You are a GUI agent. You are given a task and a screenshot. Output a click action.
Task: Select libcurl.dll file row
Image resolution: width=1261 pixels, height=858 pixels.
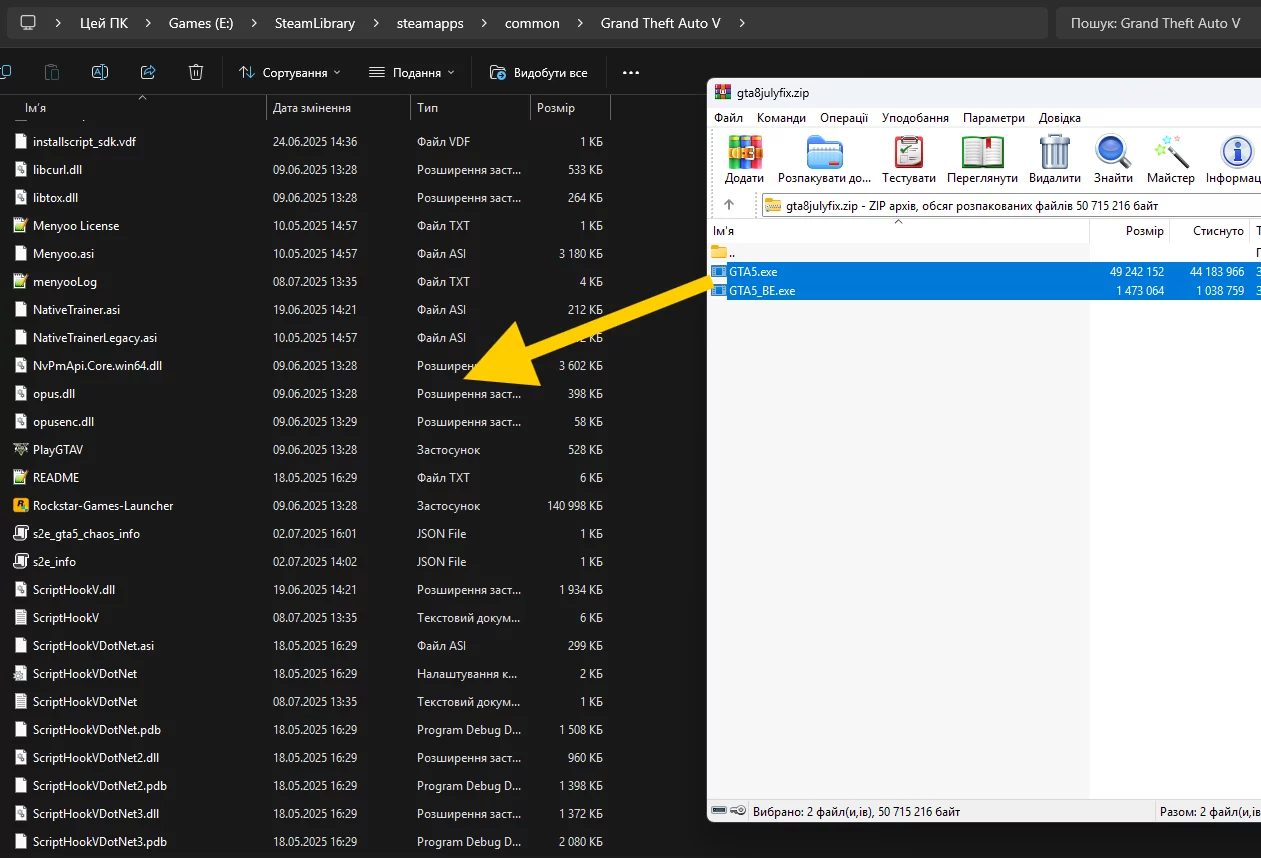(x=308, y=170)
